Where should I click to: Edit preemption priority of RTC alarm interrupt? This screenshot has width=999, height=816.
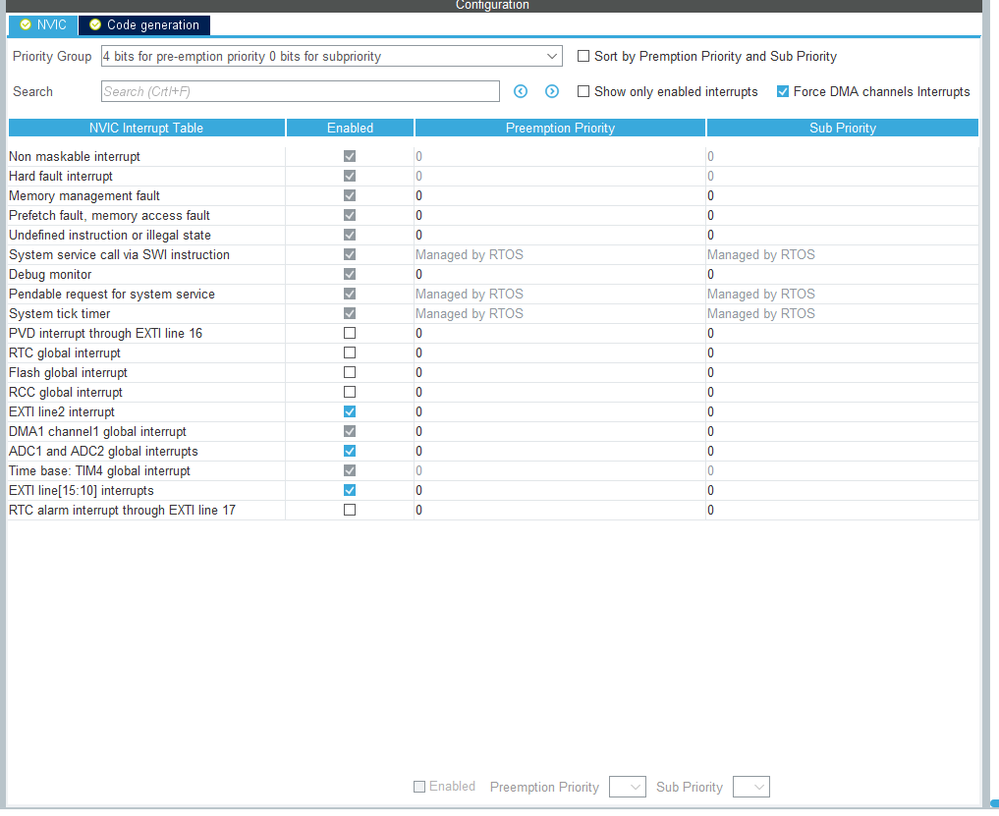pos(559,510)
